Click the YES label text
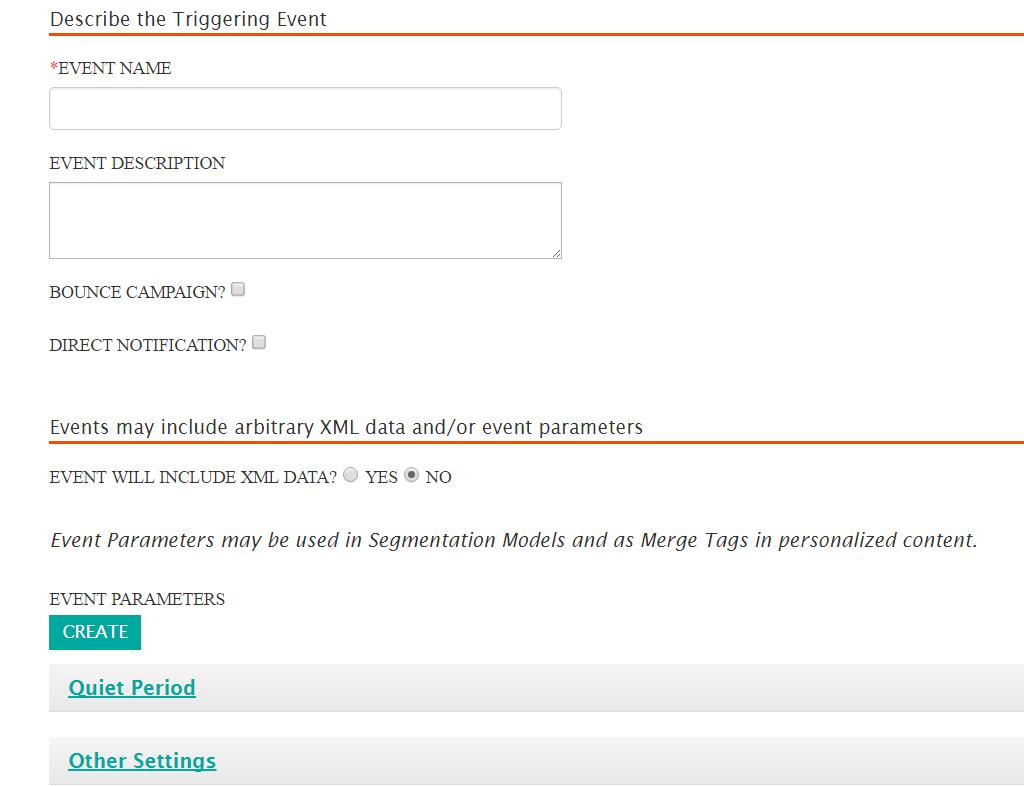Screen dimensions: 1024x786 381,477
